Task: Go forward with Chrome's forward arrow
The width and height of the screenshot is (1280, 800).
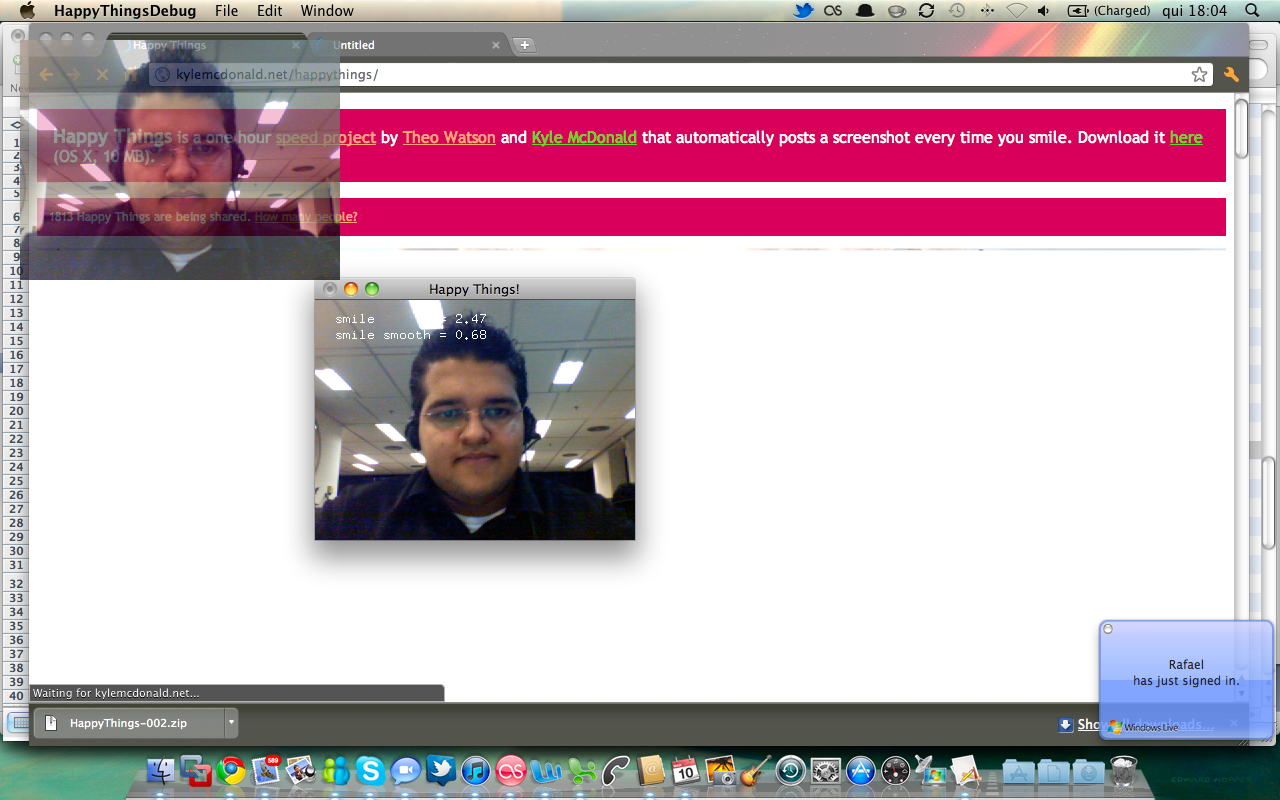Action: [74, 74]
